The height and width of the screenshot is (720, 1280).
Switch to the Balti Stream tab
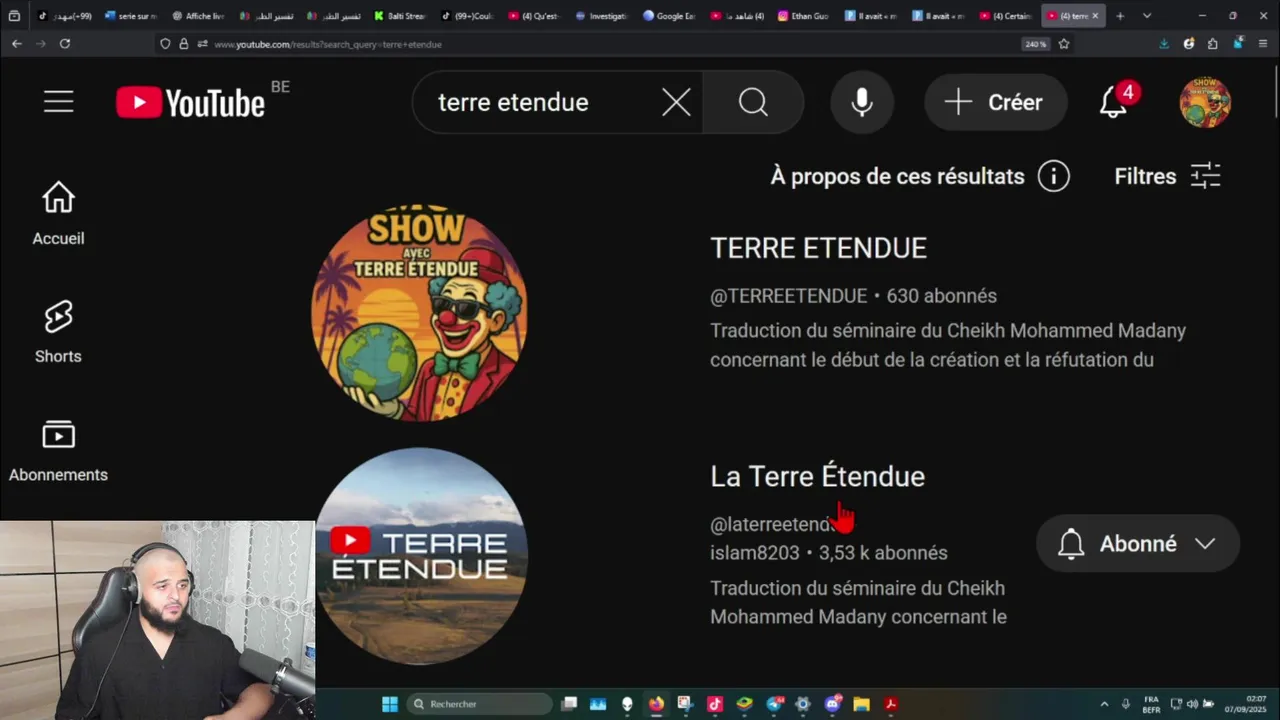(399, 16)
